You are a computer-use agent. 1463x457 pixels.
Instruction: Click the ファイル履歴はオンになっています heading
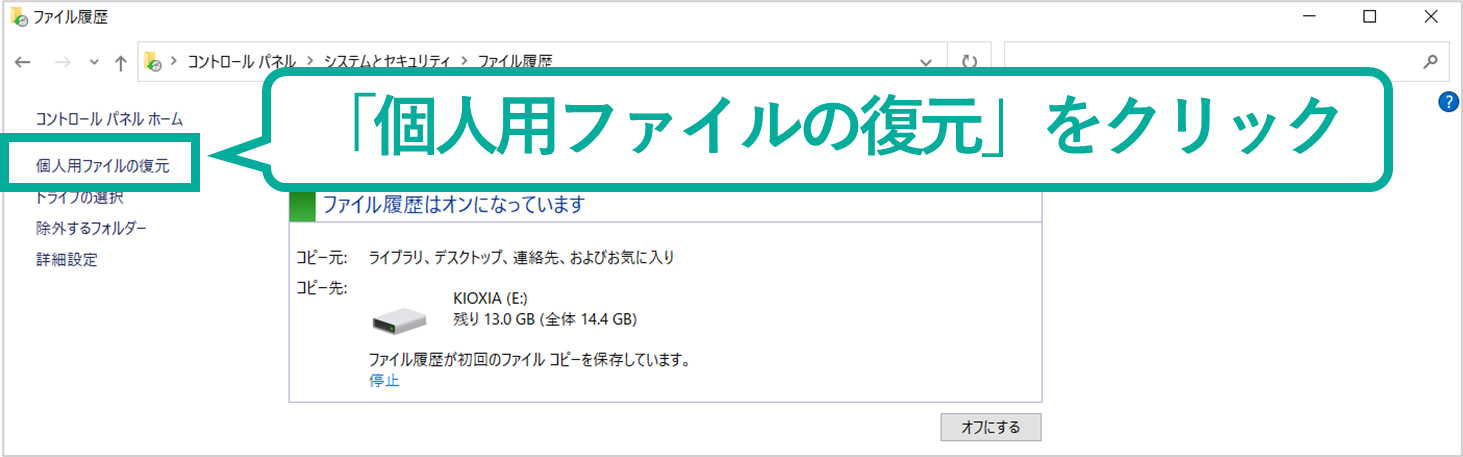coord(453,205)
